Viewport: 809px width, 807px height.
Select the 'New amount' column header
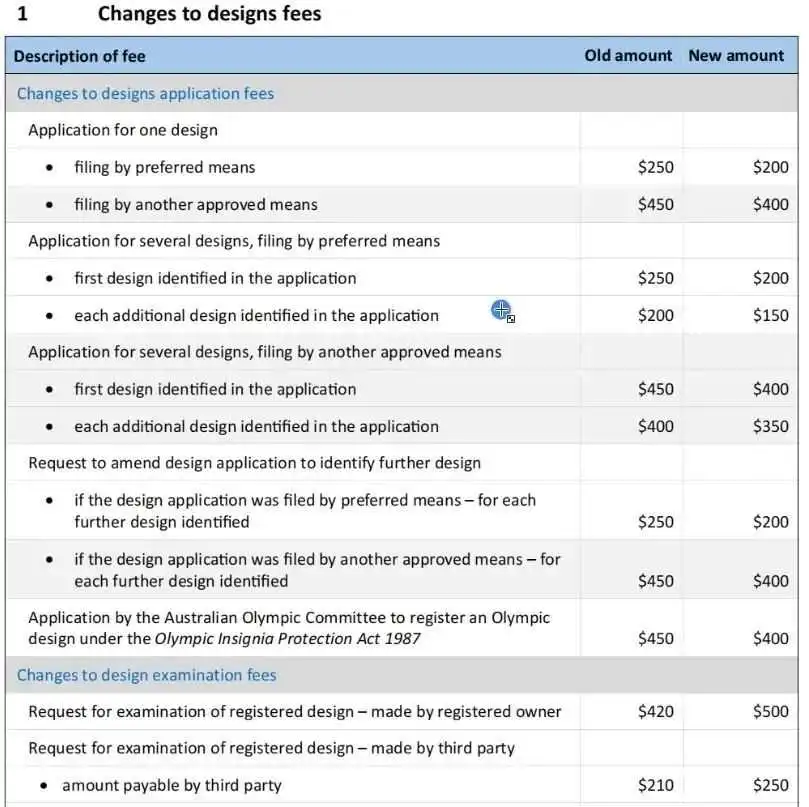click(x=736, y=55)
